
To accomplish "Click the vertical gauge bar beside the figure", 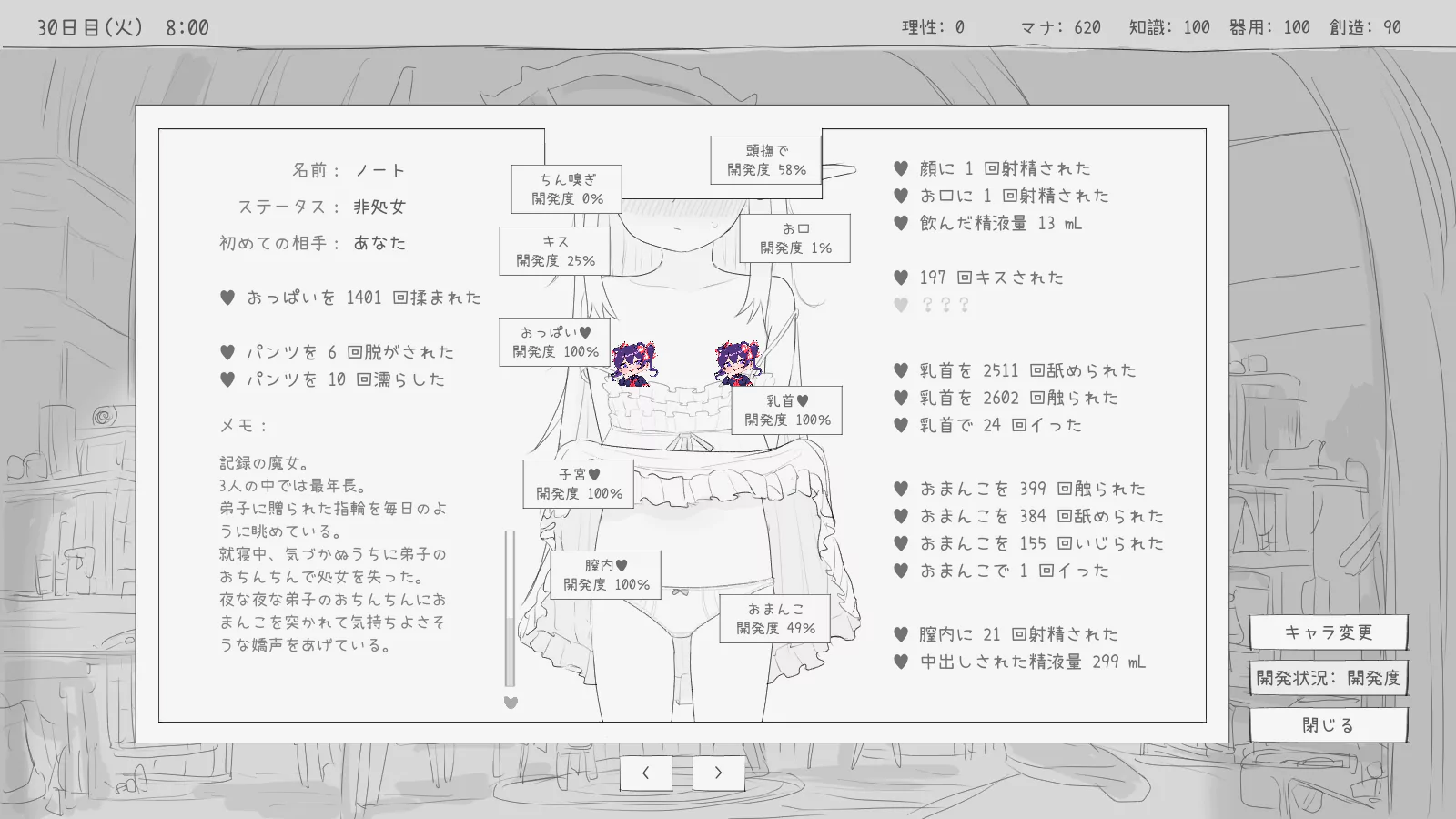I will point(510,608).
